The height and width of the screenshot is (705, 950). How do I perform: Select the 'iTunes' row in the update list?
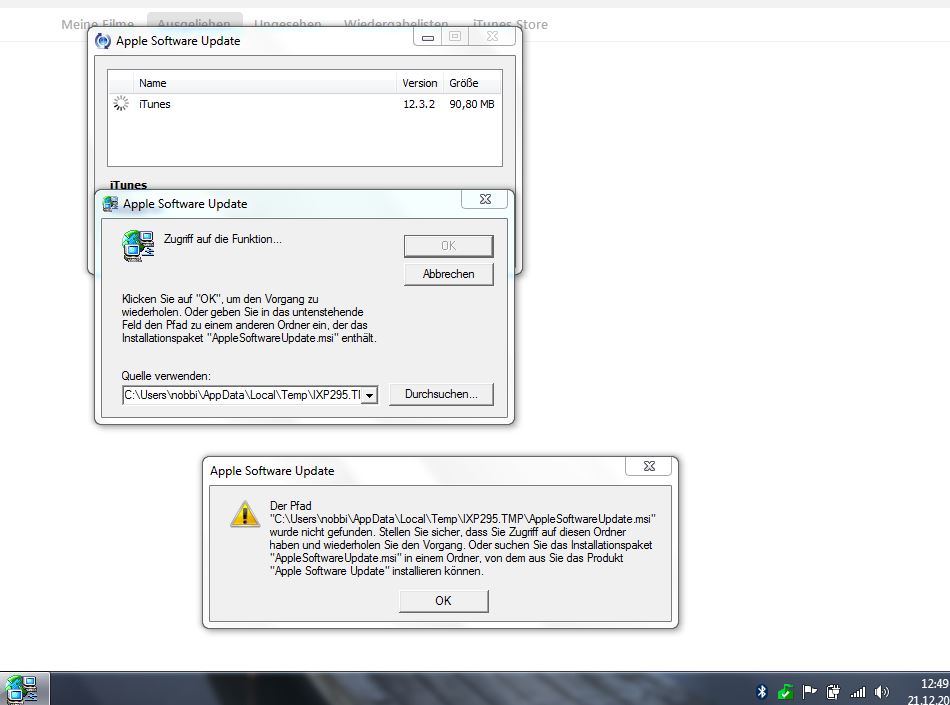pos(305,104)
